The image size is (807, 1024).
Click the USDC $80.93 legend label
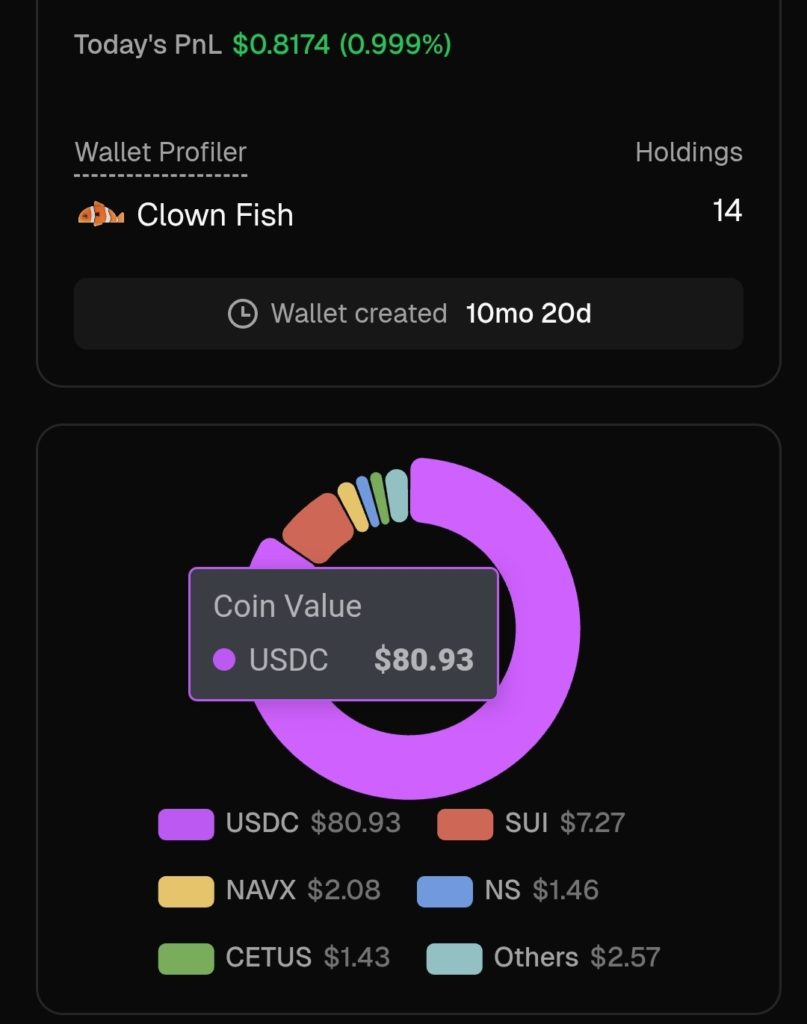(x=313, y=823)
